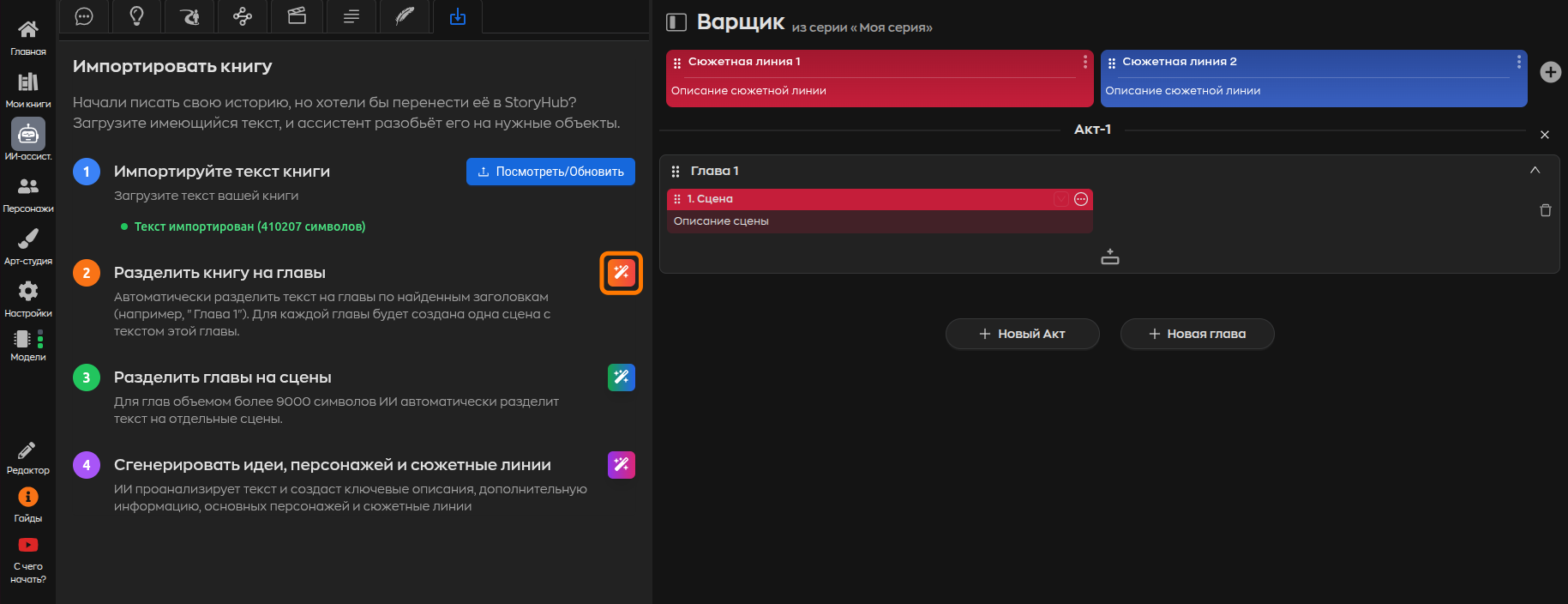Click the split chapters into scenes wand

coord(621,377)
